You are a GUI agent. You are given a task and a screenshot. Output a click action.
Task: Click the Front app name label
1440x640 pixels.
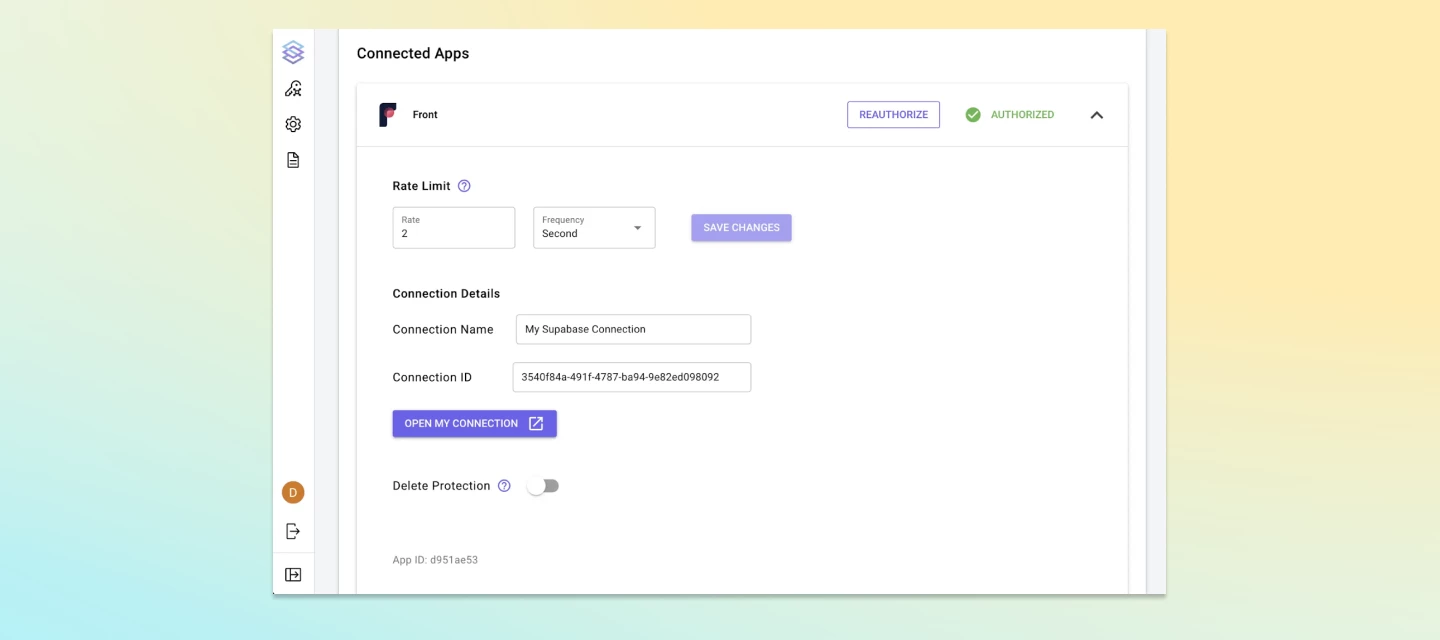click(x=425, y=115)
